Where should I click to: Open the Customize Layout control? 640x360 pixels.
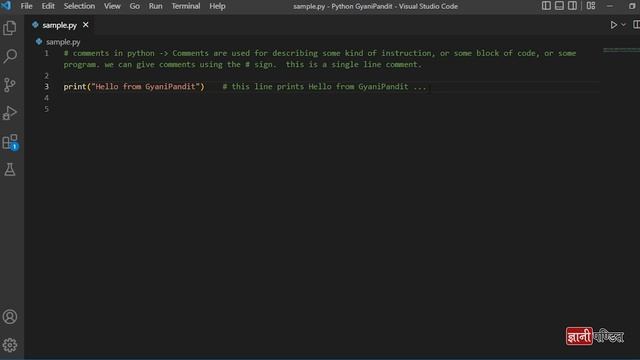coord(591,6)
